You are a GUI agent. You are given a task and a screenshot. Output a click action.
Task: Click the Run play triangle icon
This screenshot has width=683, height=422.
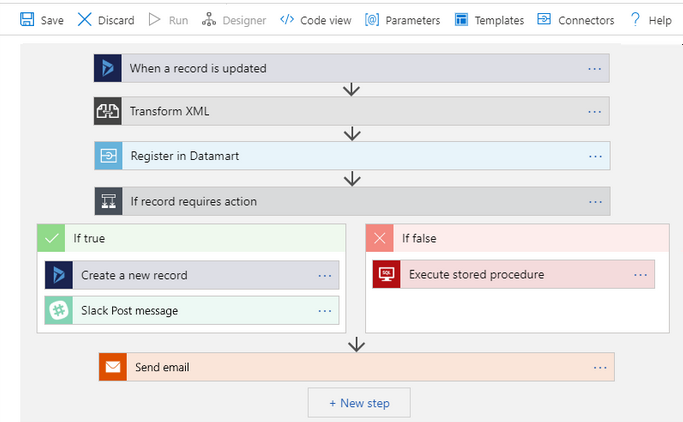154,20
